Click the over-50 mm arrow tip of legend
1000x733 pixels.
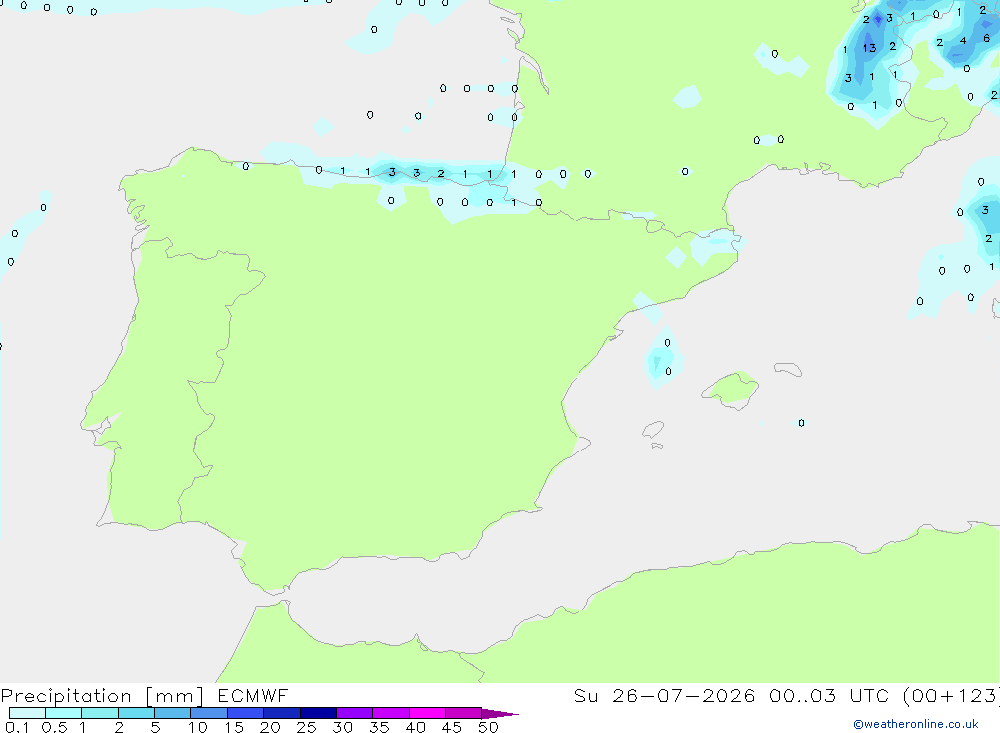coord(499,714)
